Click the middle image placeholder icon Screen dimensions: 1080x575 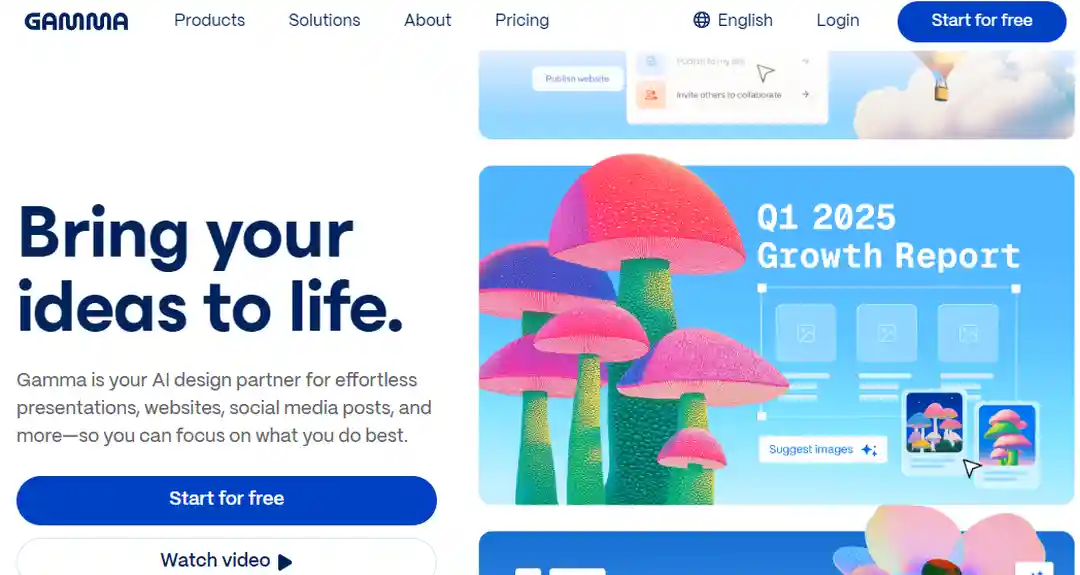coord(886,334)
